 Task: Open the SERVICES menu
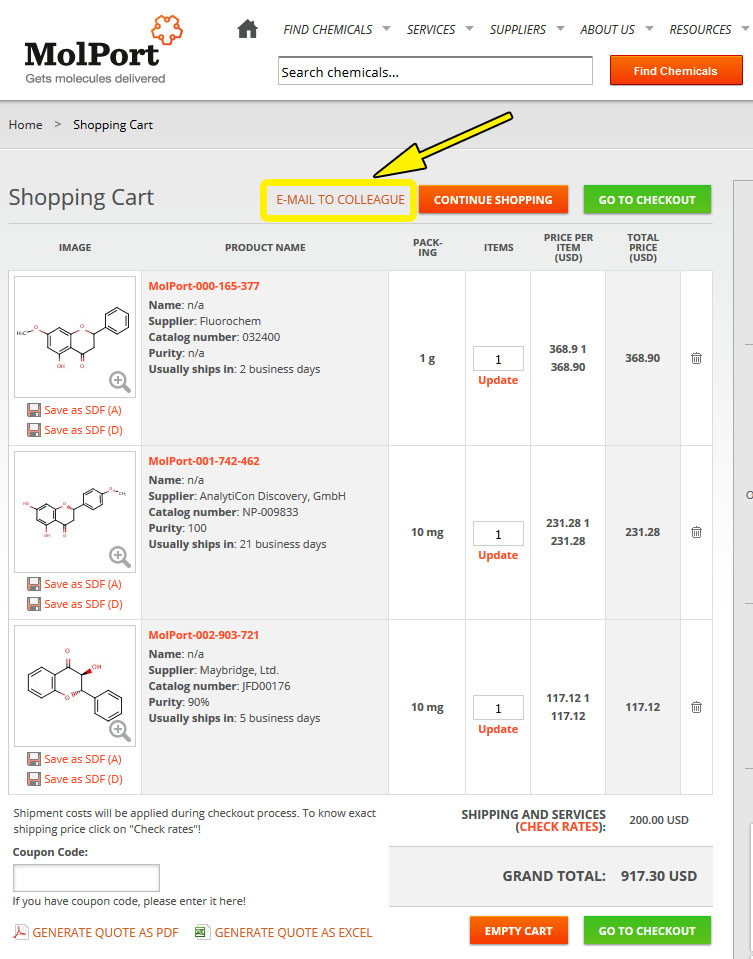tap(431, 29)
